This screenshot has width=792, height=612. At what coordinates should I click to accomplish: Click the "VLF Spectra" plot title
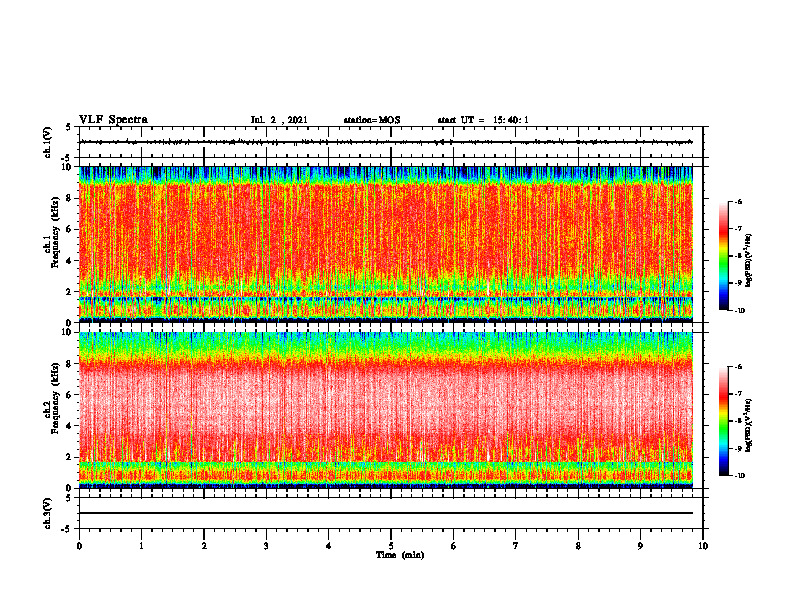[114, 120]
